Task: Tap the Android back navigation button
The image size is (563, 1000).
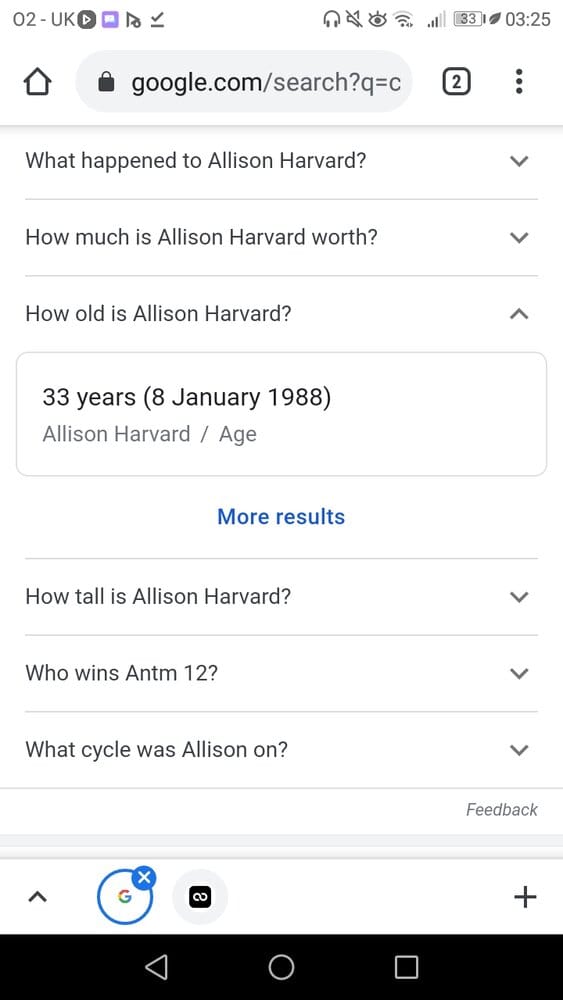Action: pyautogui.click(x=157, y=967)
